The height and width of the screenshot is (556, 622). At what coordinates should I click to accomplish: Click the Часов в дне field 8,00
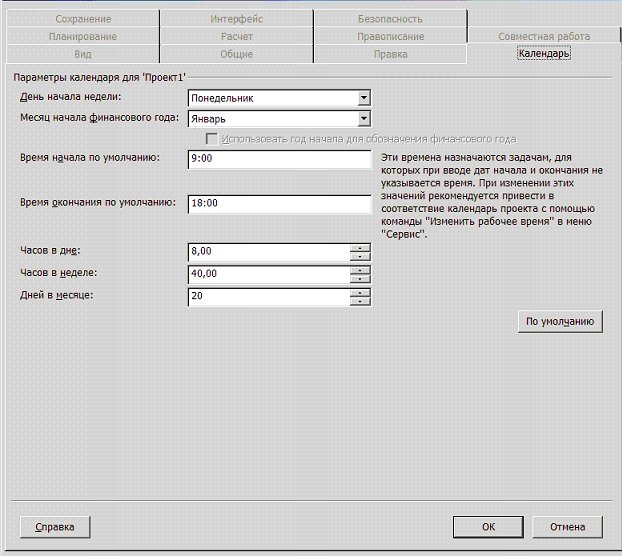coord(269,251)
